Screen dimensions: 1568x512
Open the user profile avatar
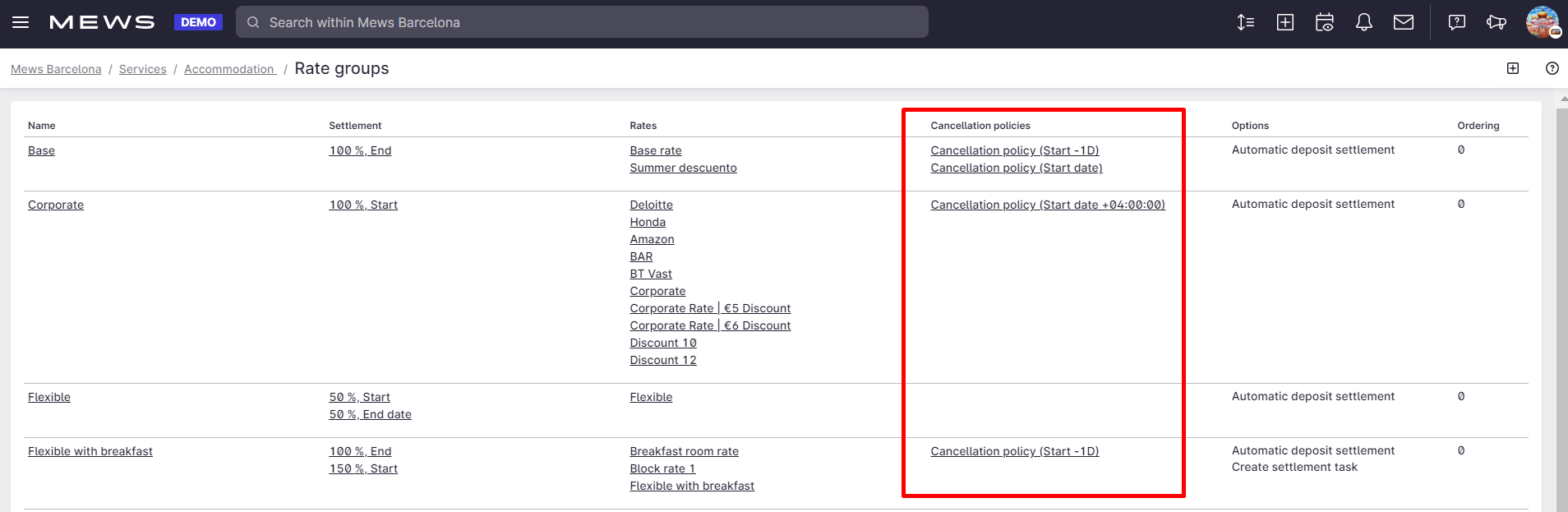(x=1542, y=22)
